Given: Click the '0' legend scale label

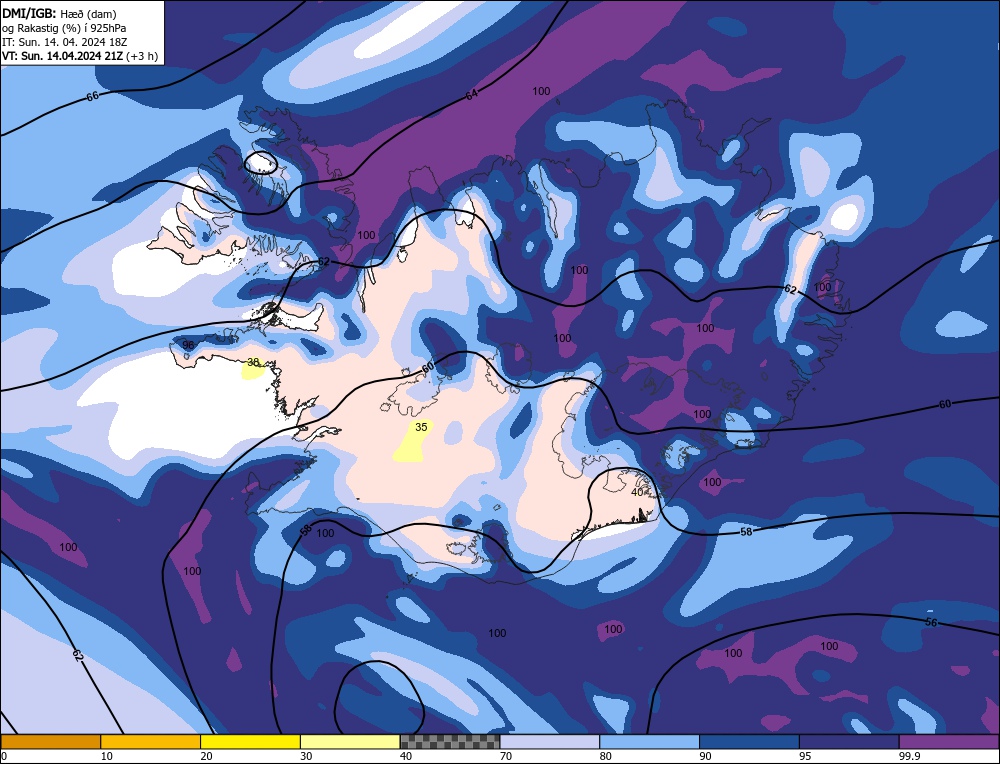Looking at the screenshot, I should pyautogui.click(x=4, y=756).
